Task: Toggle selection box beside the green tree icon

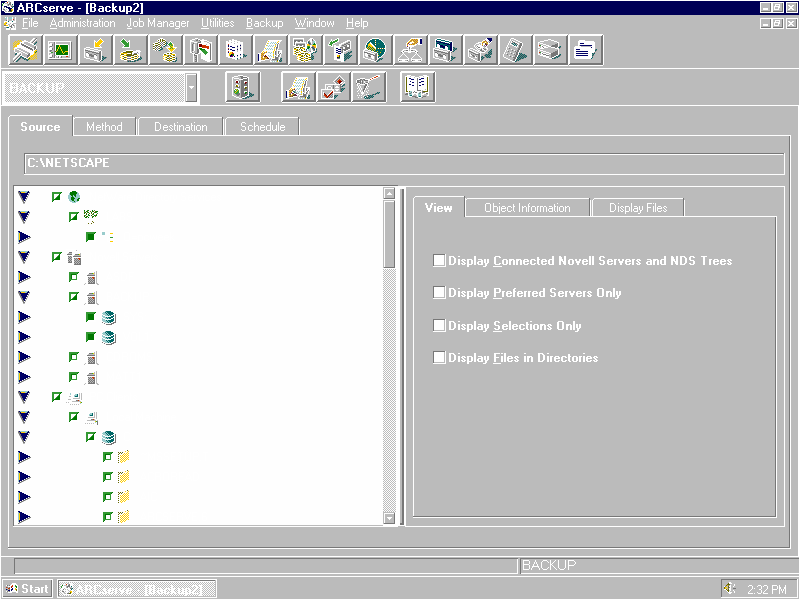Action: pos(73,217)
